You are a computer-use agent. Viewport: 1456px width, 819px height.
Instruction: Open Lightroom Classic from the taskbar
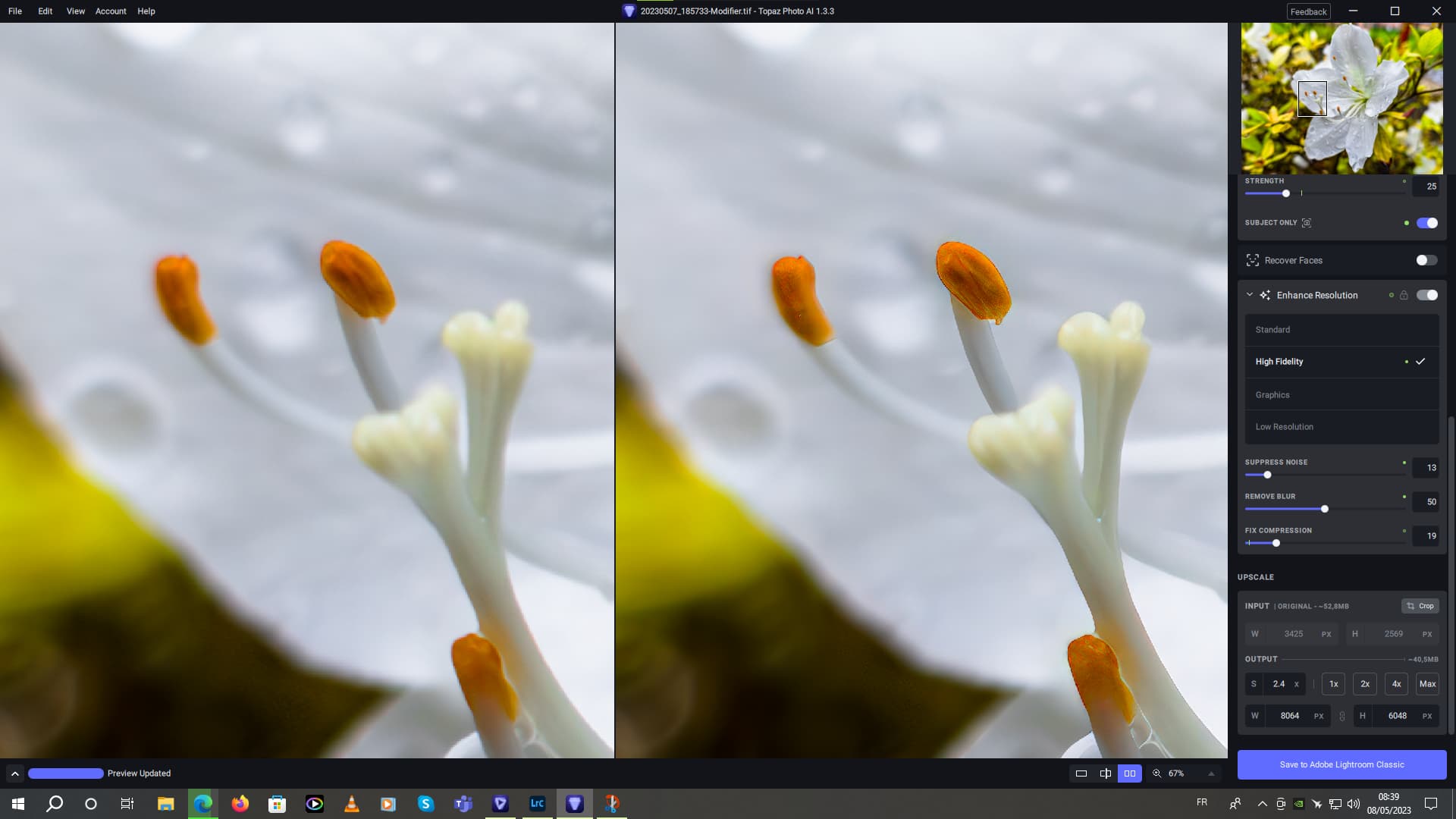pos(537,803)
